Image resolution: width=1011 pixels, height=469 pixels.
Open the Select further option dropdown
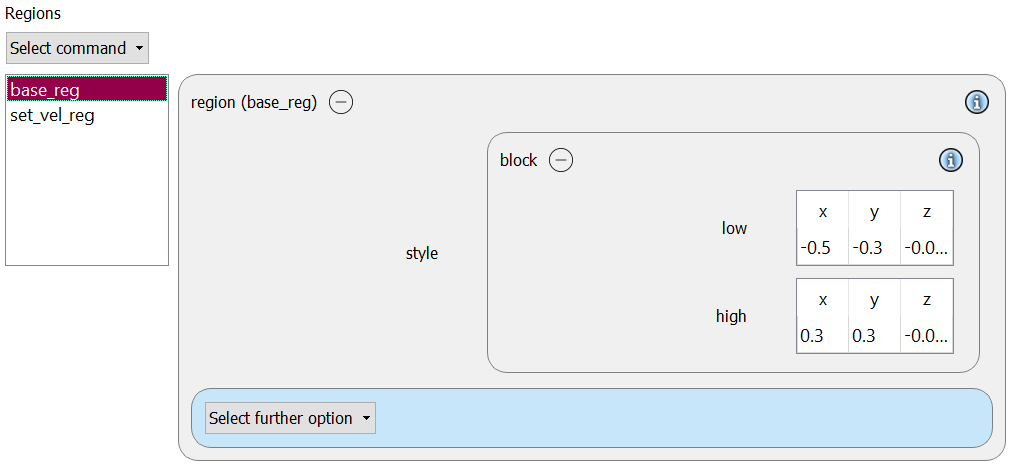(x=290, y=418)
